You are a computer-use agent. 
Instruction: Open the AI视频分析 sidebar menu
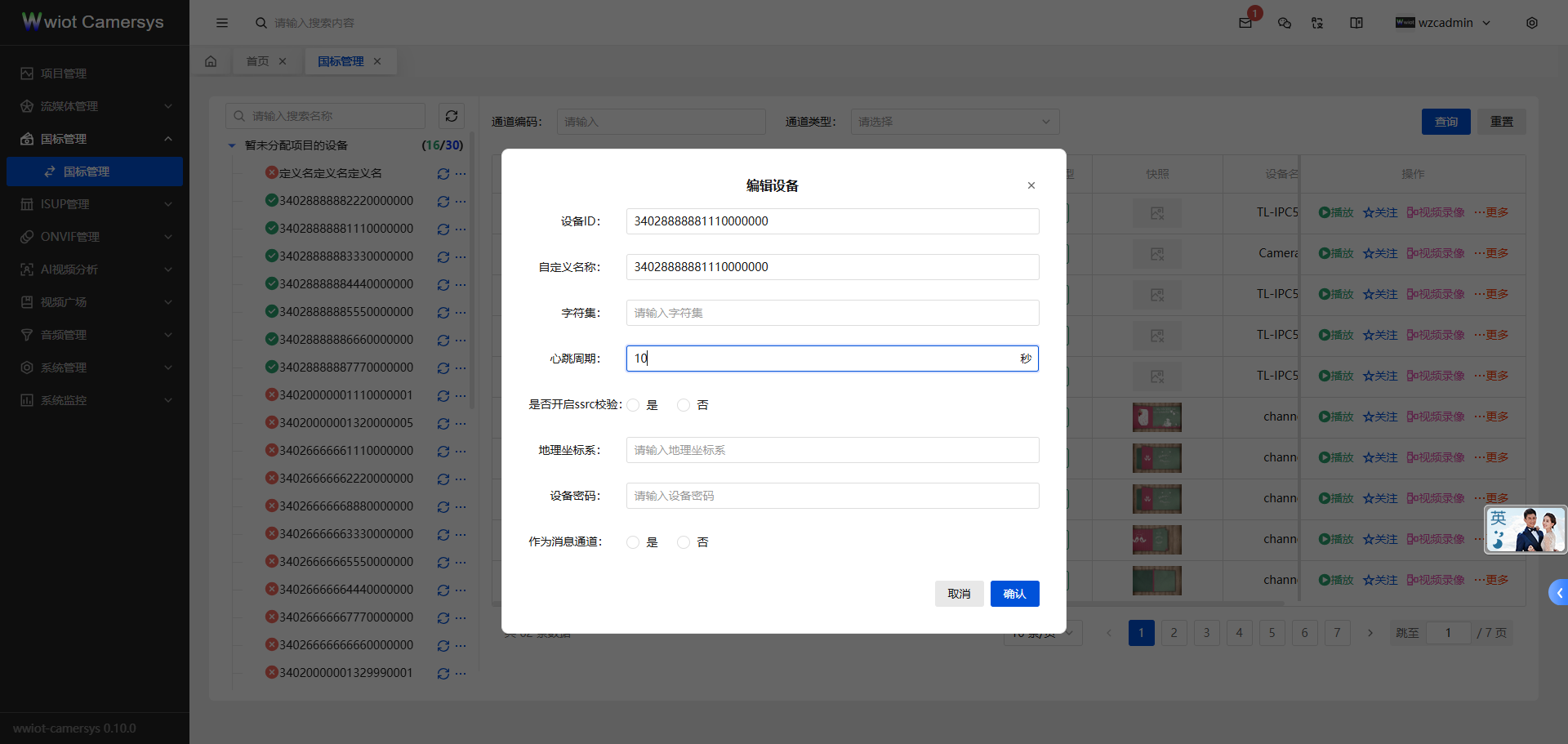pyautogui.click(x=69, y=269)
